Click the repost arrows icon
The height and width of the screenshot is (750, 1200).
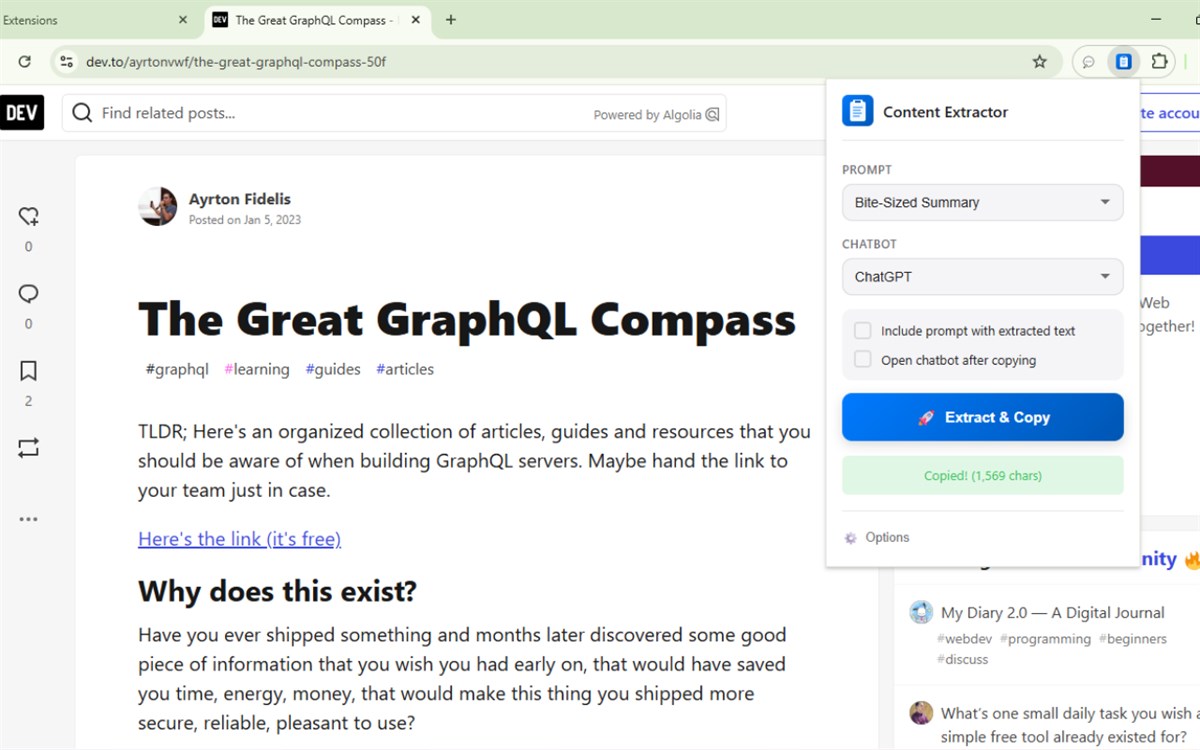point(28,448)
